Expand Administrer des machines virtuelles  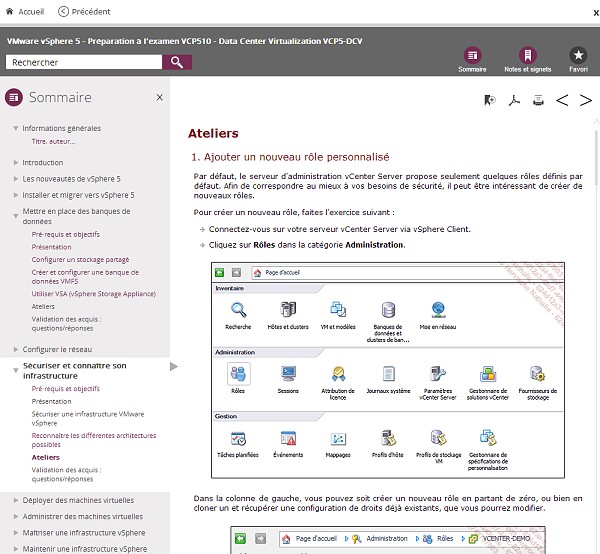pos(16,517)
